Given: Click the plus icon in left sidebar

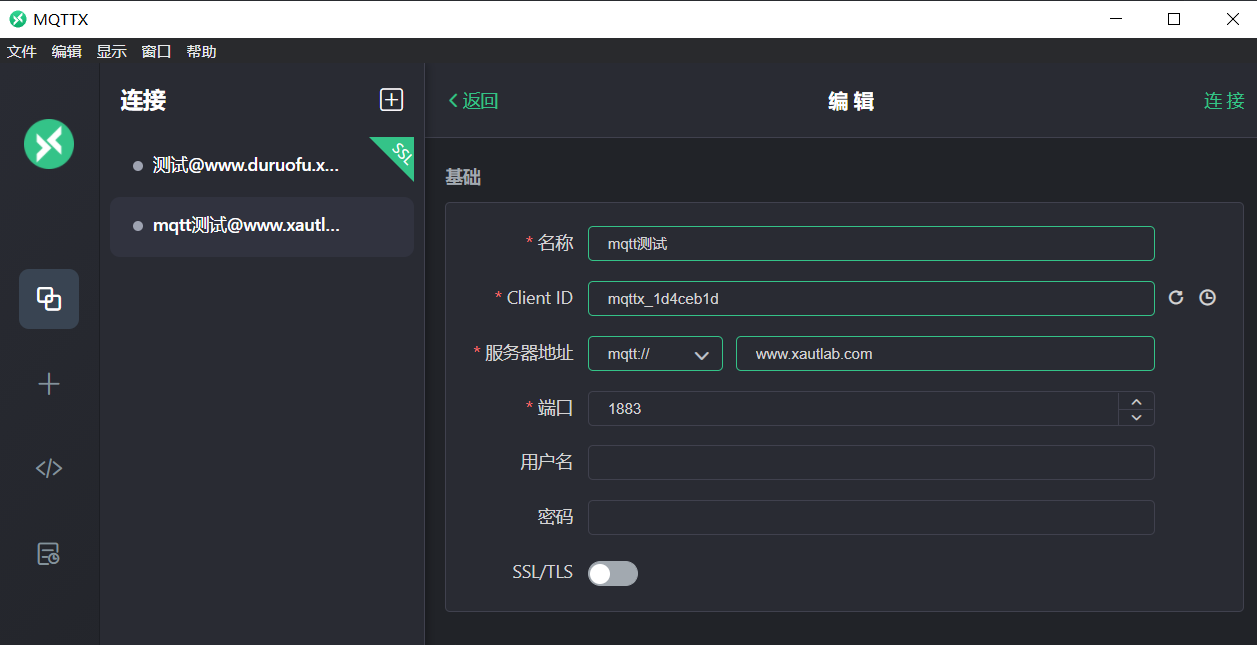Looking at the screenshot, I should point(49,384).
